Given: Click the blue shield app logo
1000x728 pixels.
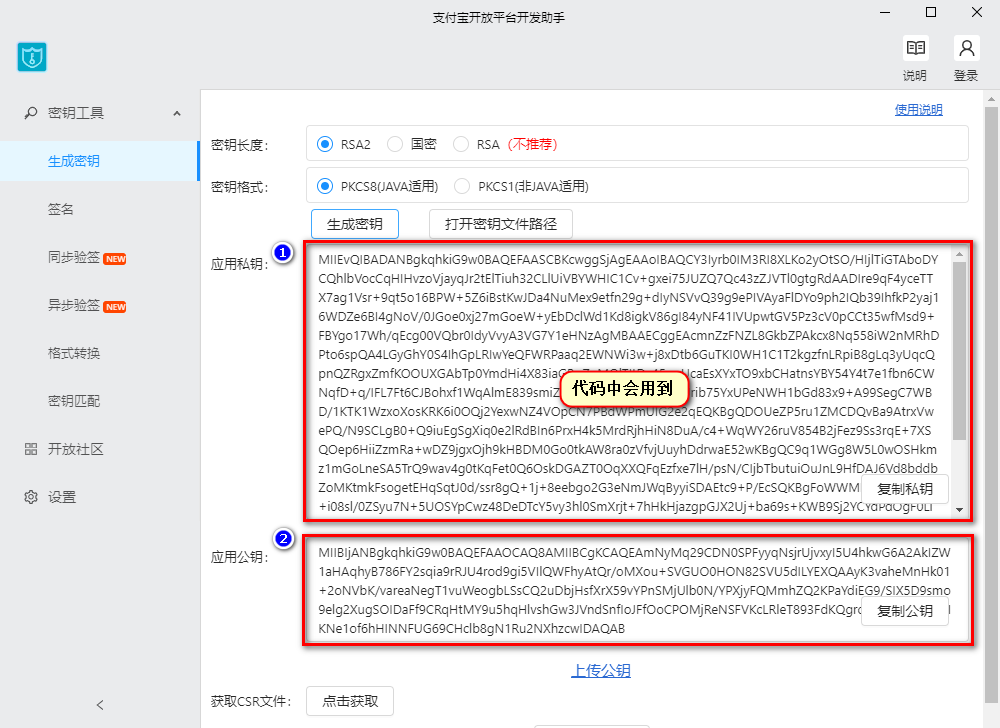Looking at the screenshot, I should pos(32,57).
